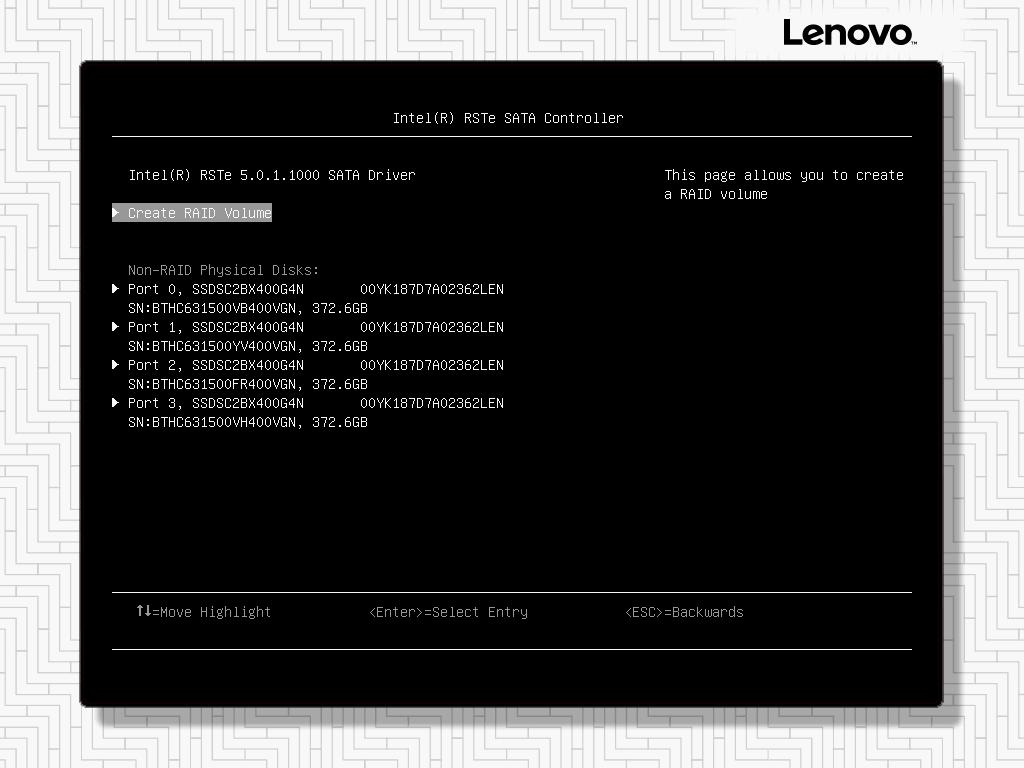
Task: Click the arrow icon beside Create RAID Volume
Action: click(116, 212)
